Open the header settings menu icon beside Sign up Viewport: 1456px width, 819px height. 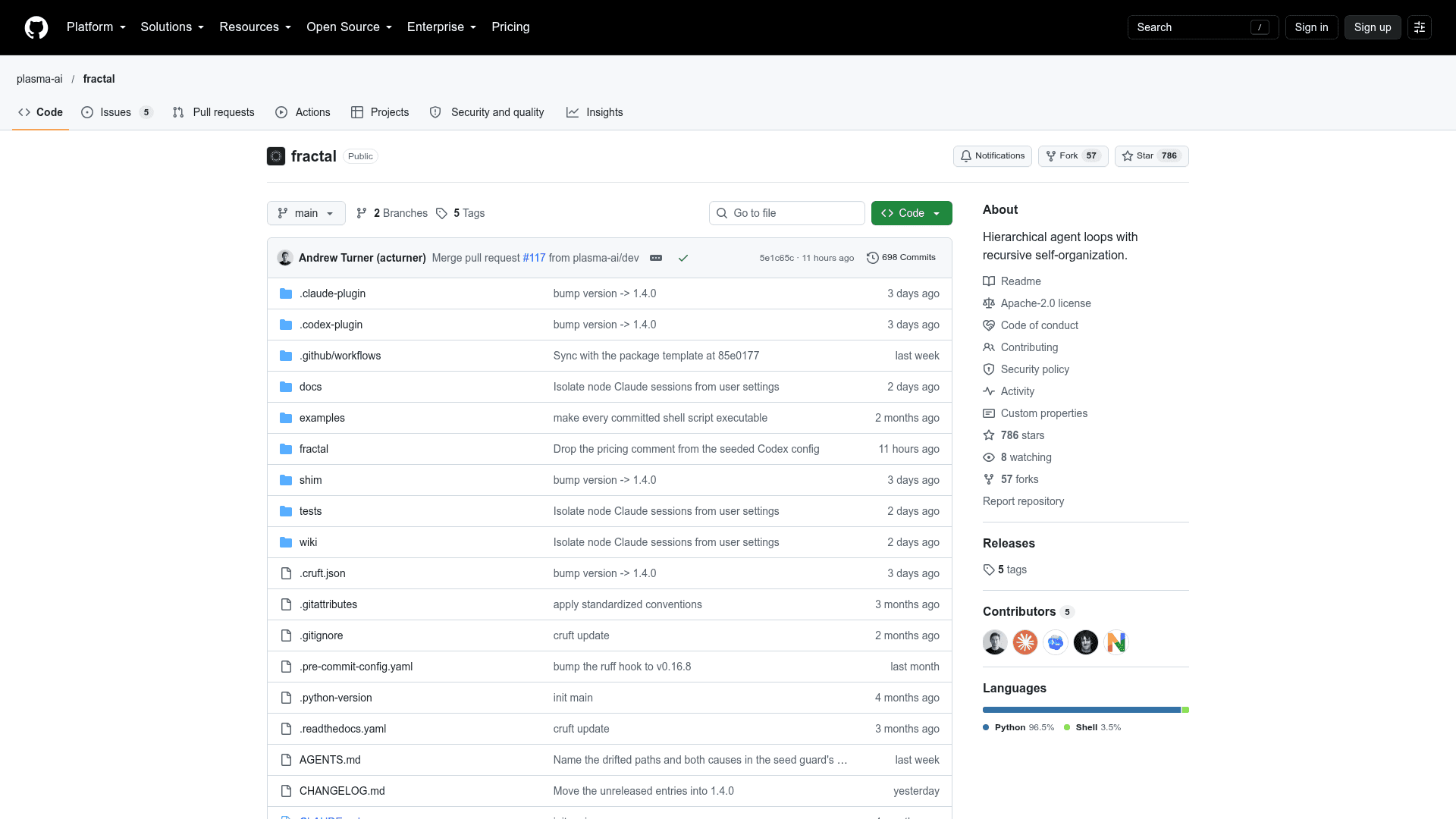coord(1420,27)
